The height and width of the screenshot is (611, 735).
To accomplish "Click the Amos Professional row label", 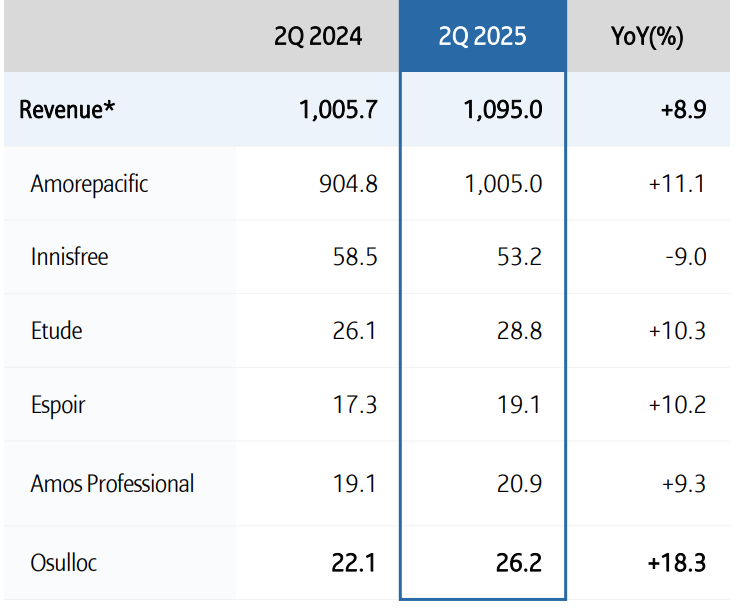I will (x=112, y=484).
